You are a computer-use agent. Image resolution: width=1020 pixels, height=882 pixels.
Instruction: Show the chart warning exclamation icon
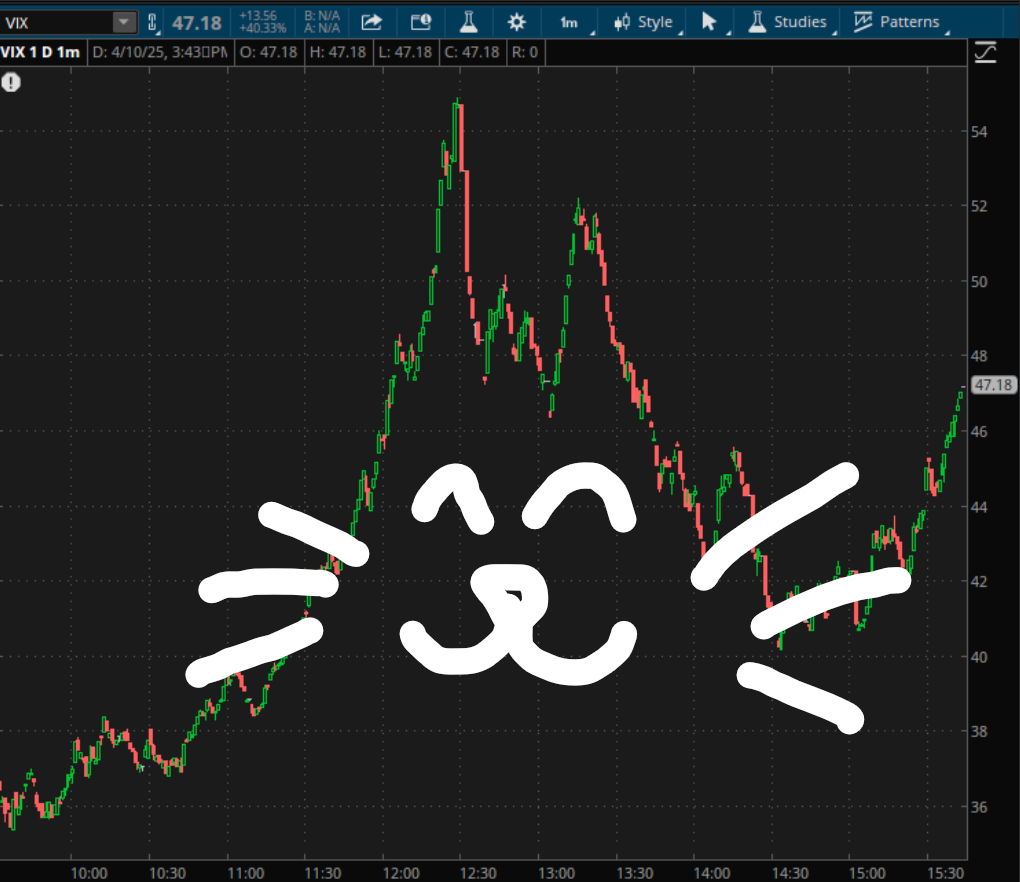coord(11,83)
